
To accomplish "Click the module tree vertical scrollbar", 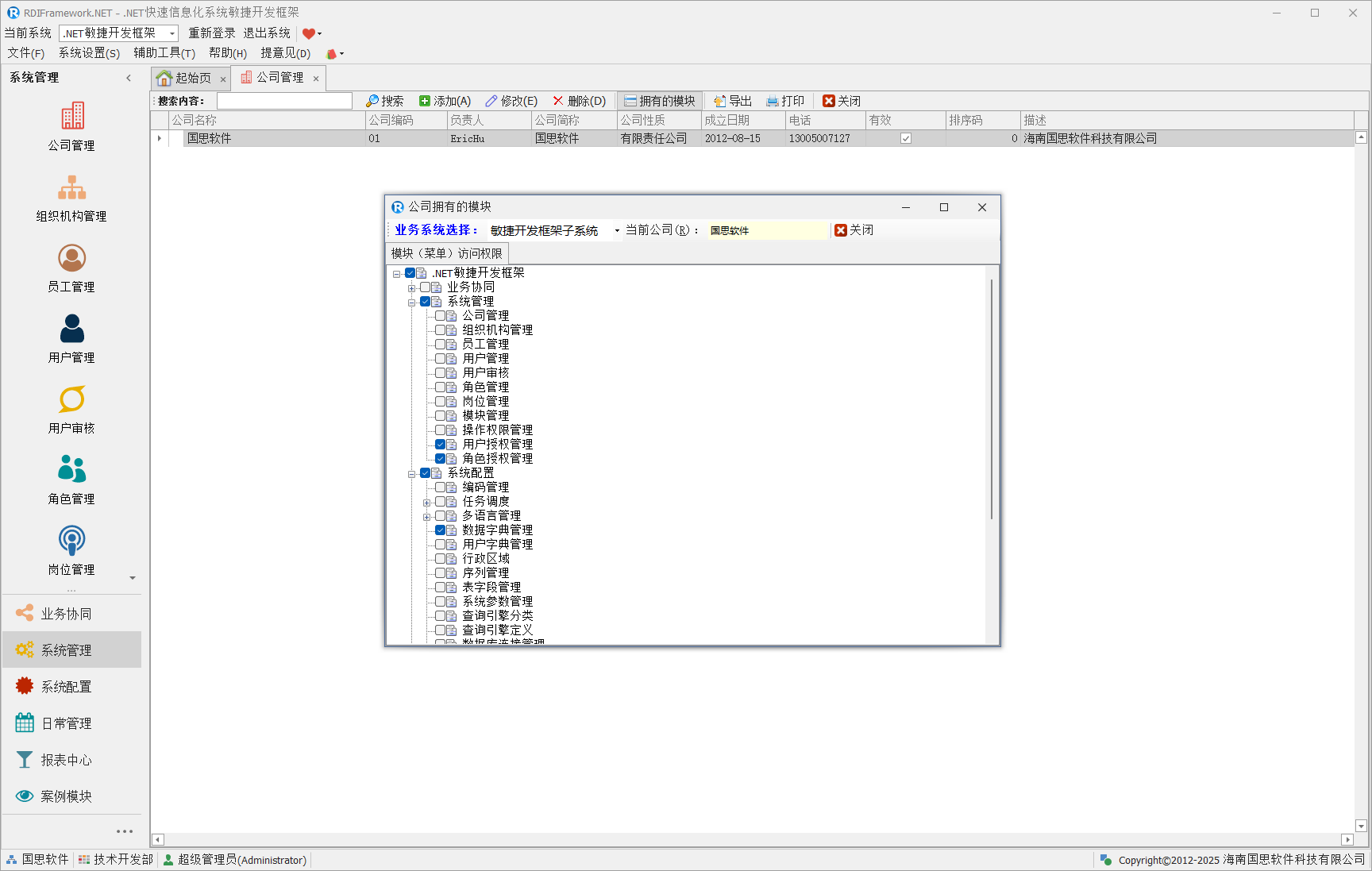I will point(991,397).
